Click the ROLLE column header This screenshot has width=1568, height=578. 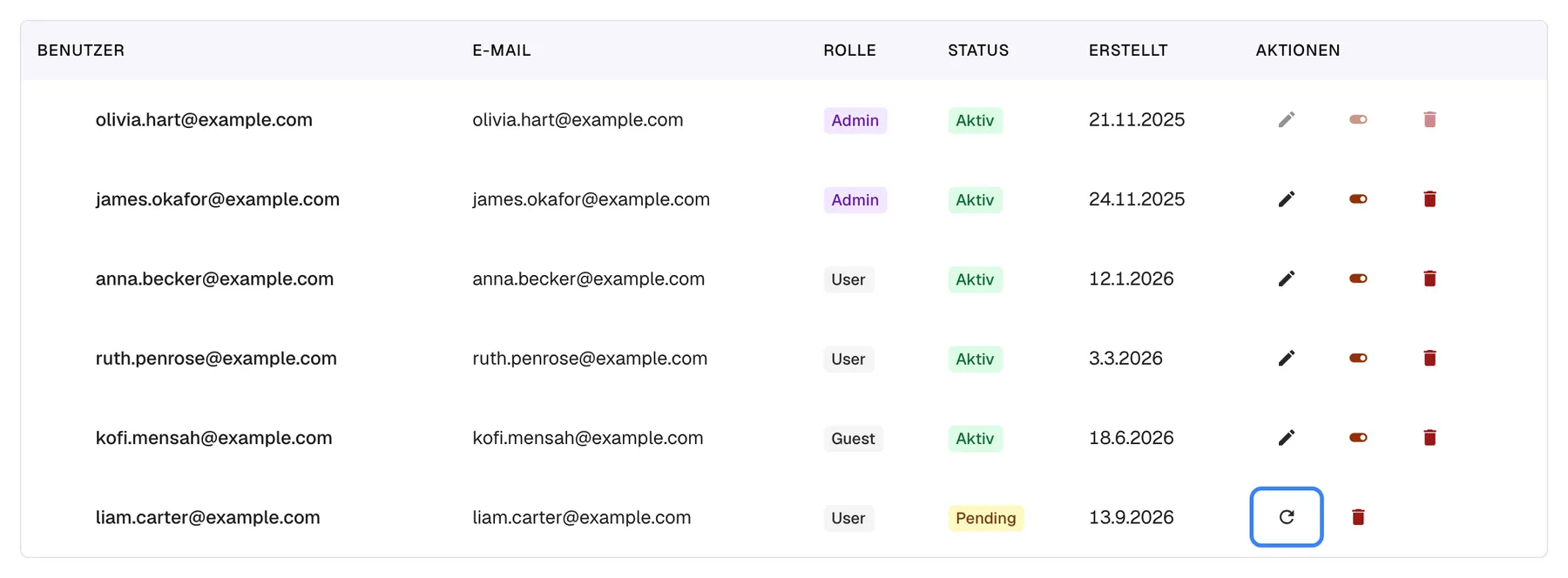coord(850,50)
